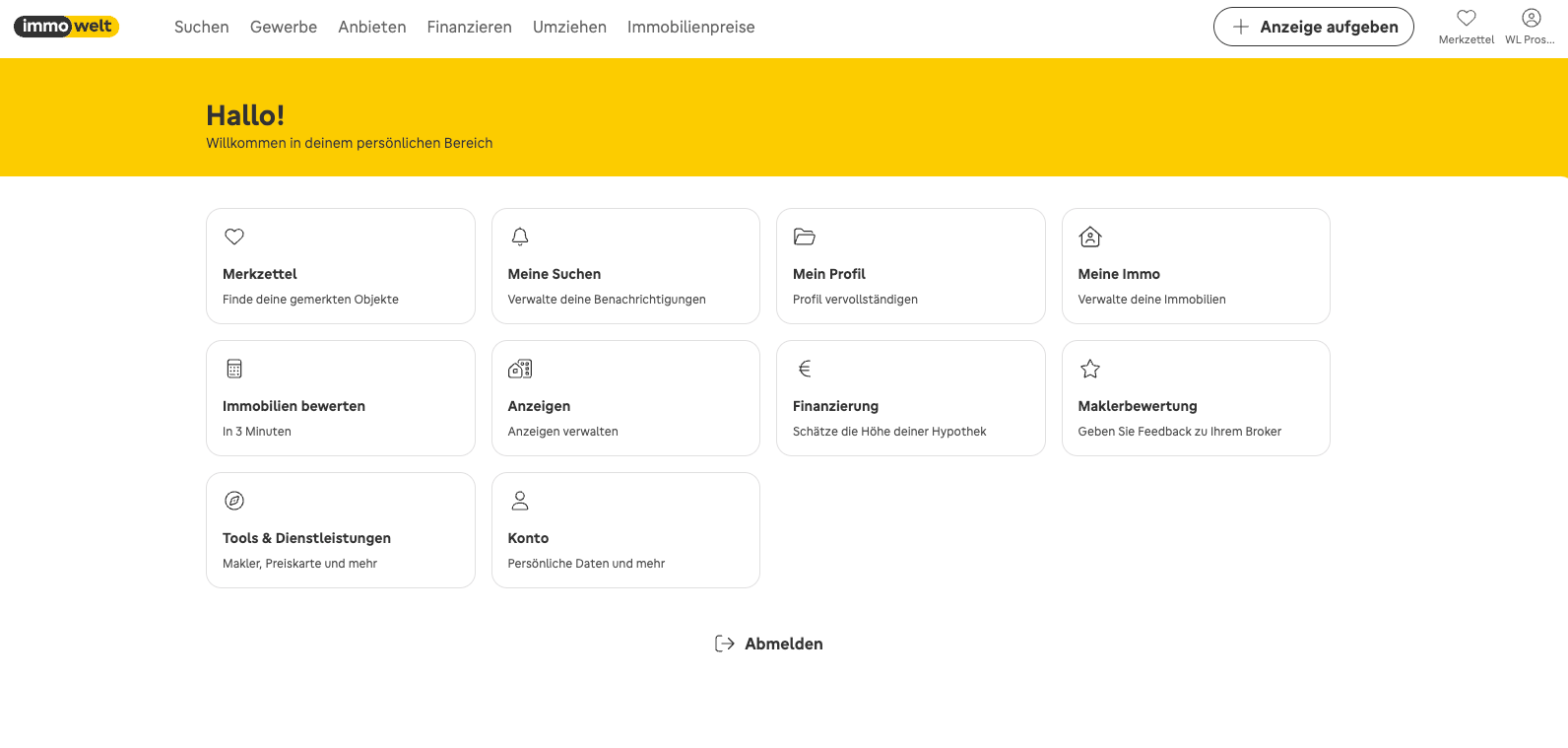The width and height of the screenshot is (1568, 748).
Task: Click the text 'Persönliche Daten und mehr'
Action: 586,564
